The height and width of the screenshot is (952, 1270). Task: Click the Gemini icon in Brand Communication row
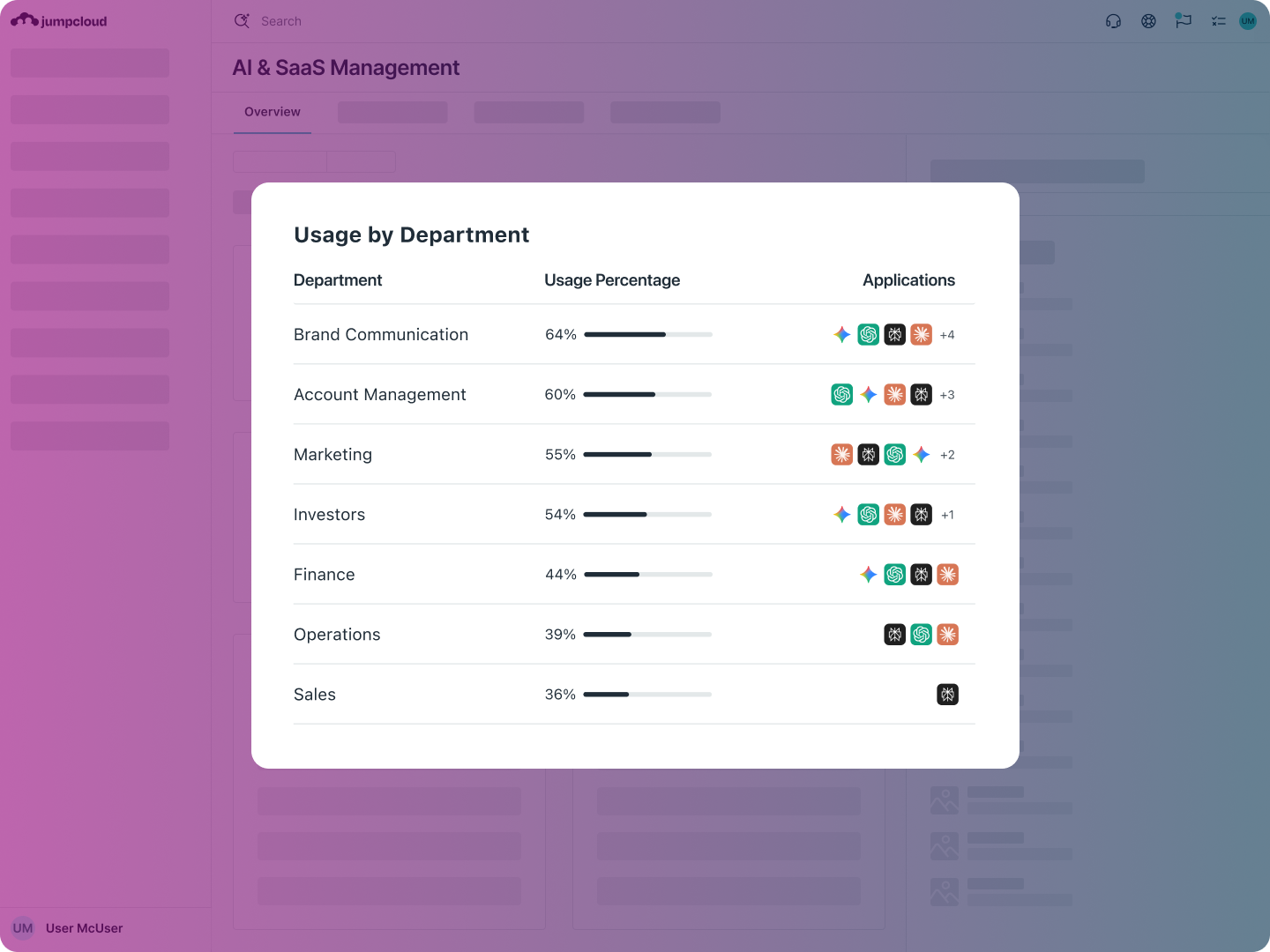(x=842, y=335)
